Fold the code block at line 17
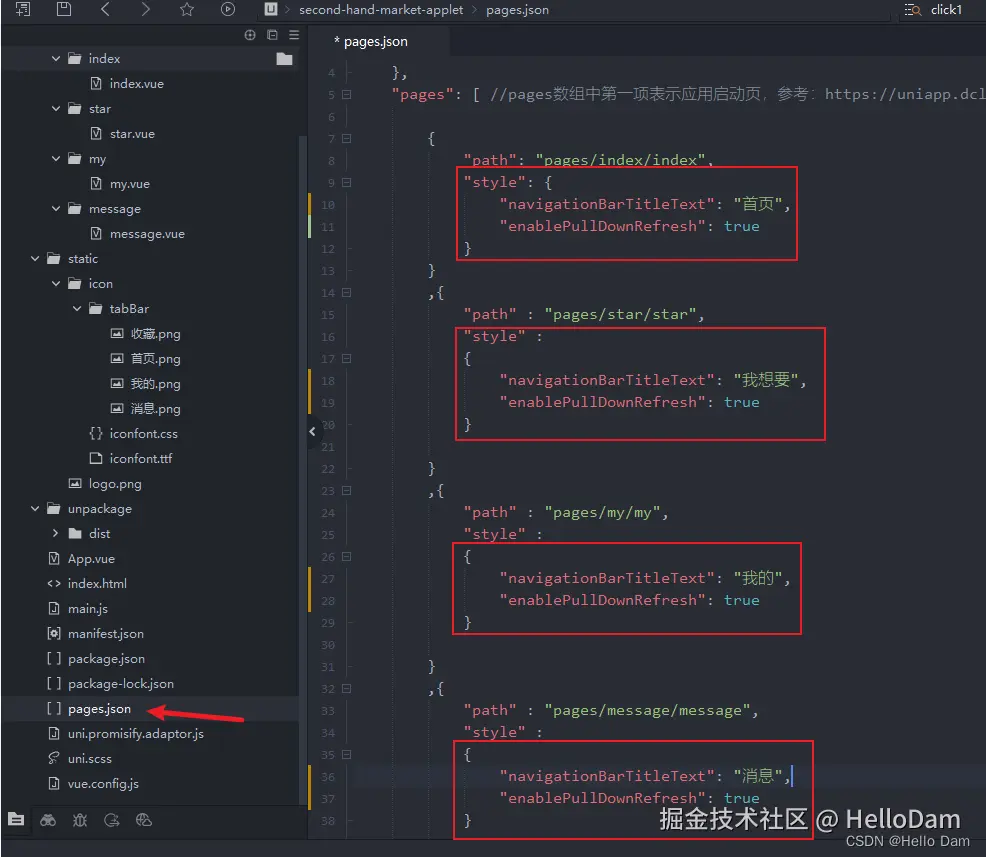The width and height of the screenshot is (986, 857). click(x=346, y=358)
